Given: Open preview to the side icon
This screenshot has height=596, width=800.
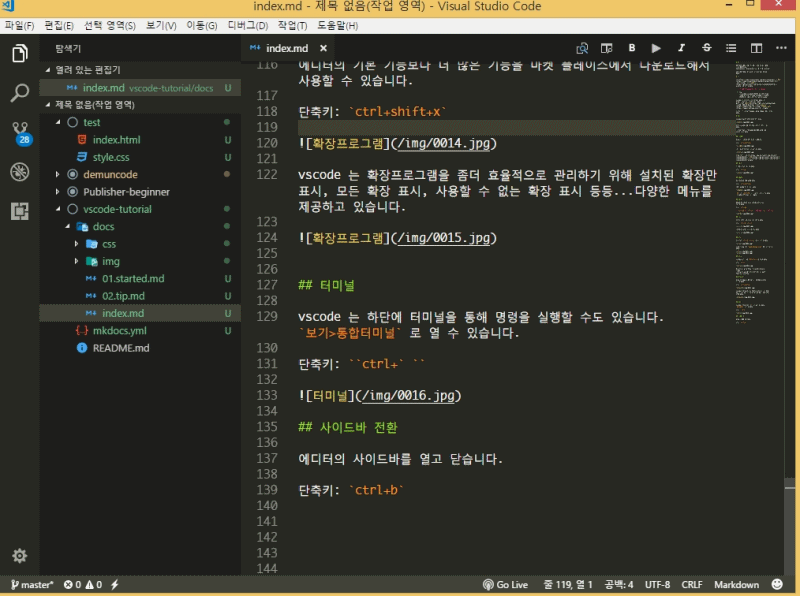Looking at the screenshot, I should click(x=606, y=48).
